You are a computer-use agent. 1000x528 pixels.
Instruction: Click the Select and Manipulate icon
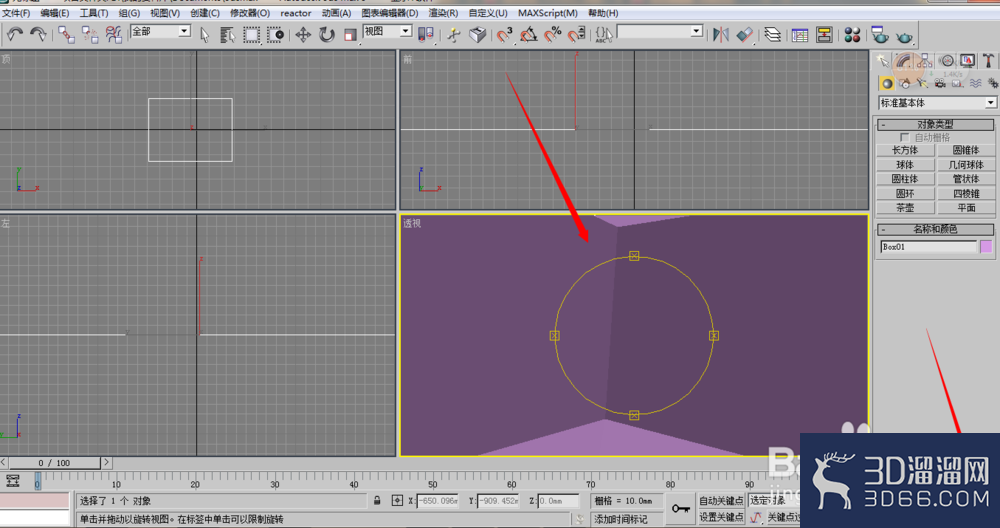(454, 34)
